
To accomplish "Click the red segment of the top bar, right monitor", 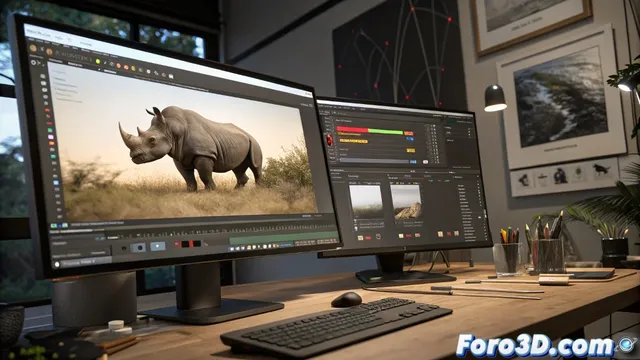I will pyautogui.click(x=352, y=130).
